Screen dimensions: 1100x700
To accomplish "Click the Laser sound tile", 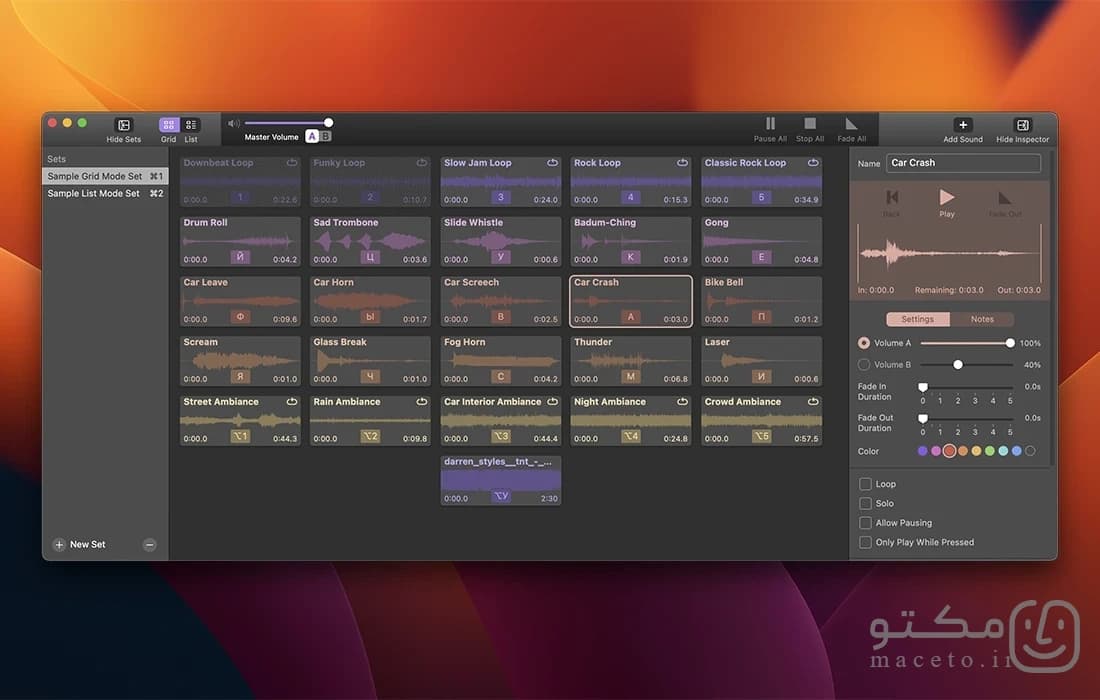I will click(761, 361).
